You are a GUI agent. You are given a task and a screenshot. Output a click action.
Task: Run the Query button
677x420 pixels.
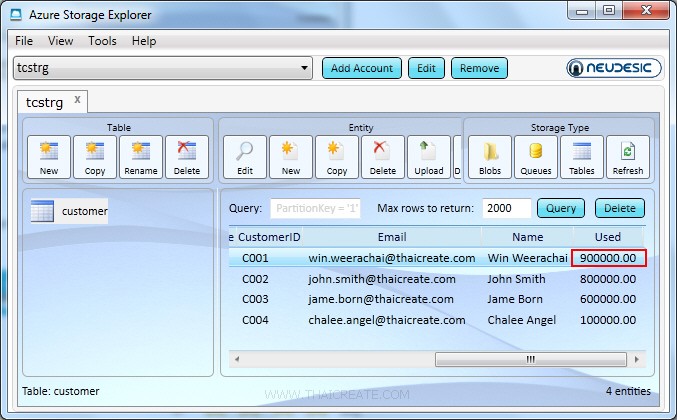[x=561, y=208]
